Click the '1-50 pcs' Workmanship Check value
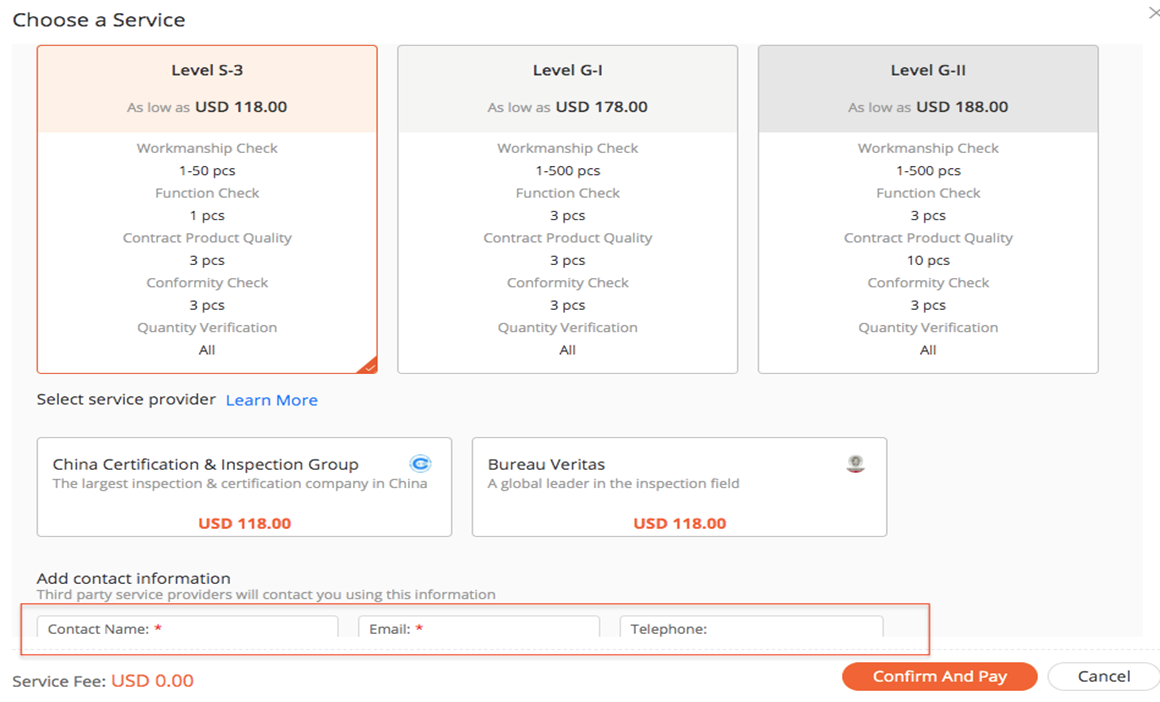Viewport: 1160px width, 702px height. [207, 171]
